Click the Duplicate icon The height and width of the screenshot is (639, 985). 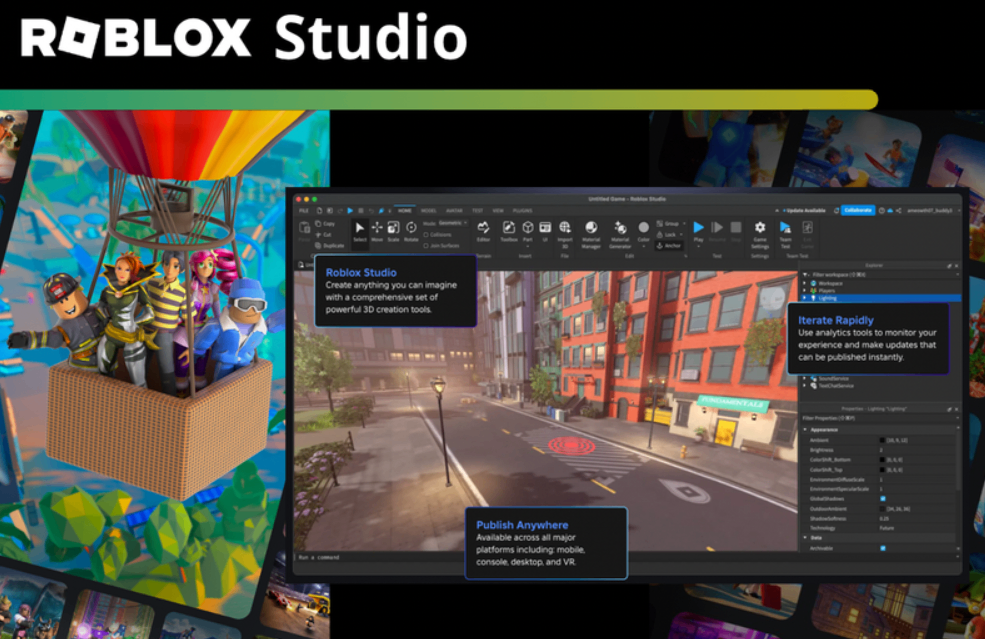tap(318, 246)
